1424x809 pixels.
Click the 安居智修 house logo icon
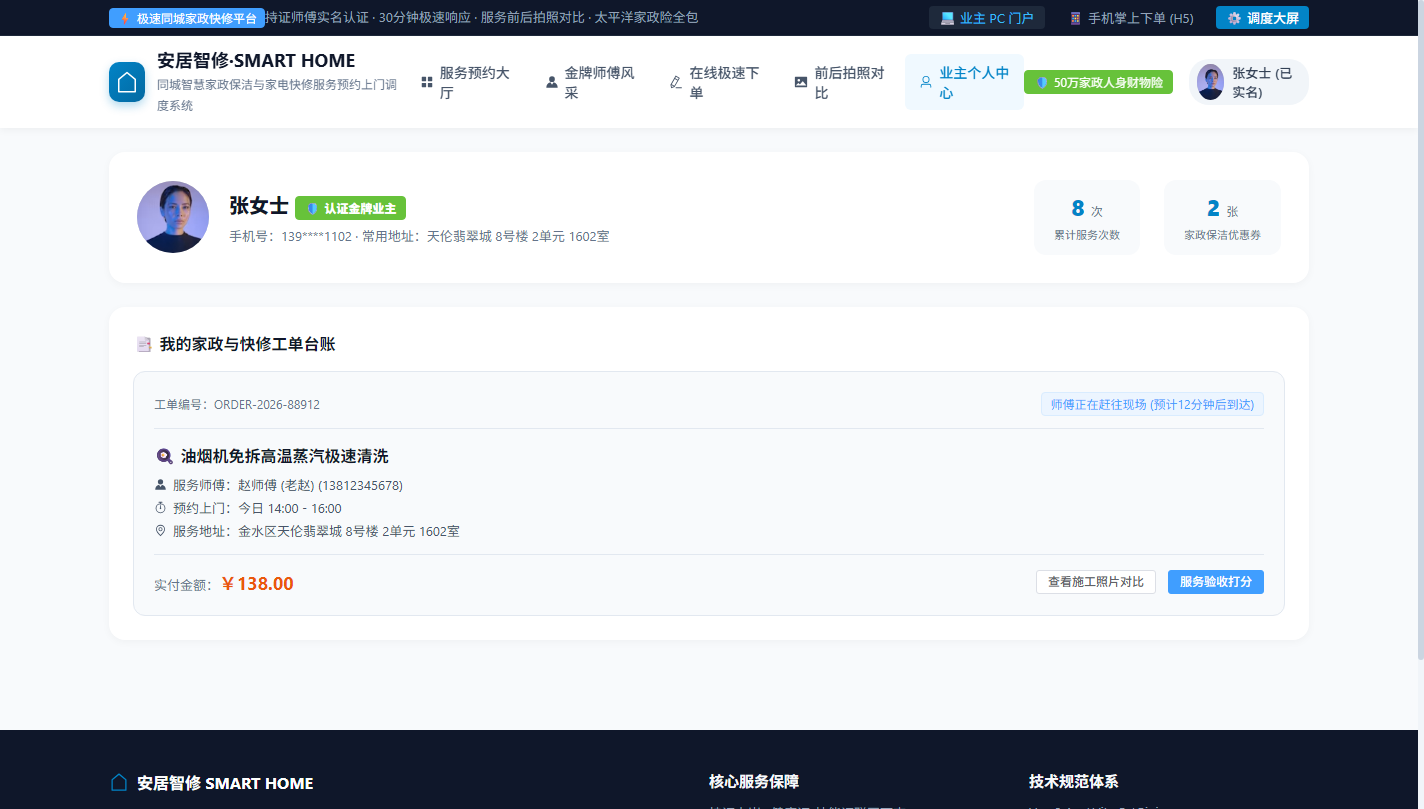click(x=127, y=82)
